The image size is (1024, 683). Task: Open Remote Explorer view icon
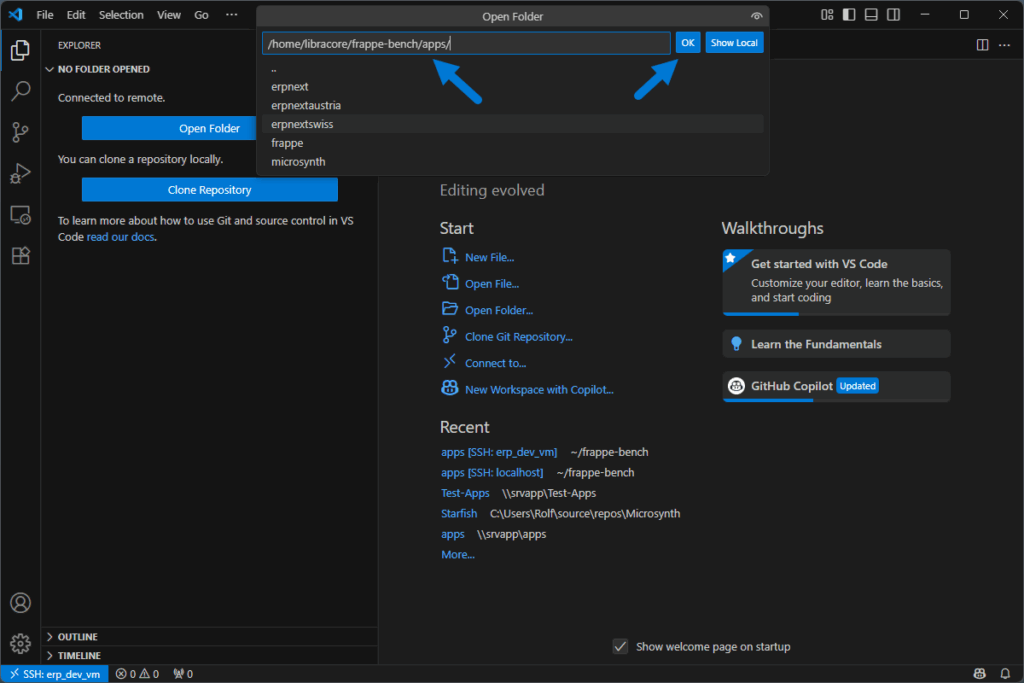20,215
